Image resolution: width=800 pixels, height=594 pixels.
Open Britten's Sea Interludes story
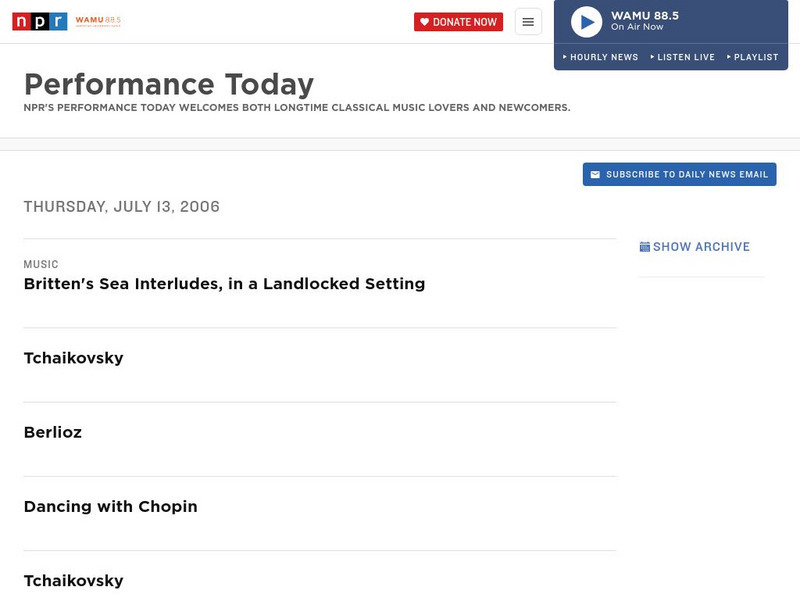pos(224,283)
